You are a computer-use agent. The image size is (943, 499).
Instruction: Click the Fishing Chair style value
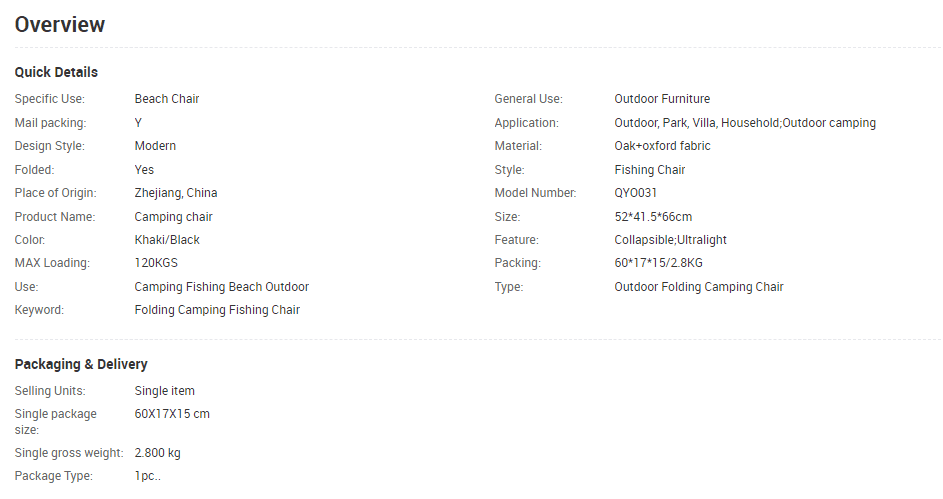650,170
